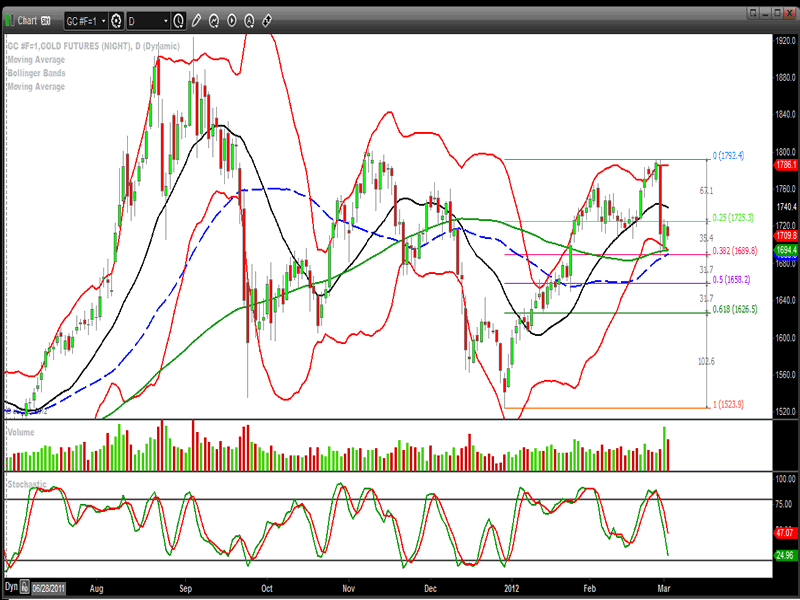Screen dimensions: 800x600
Task: Click the 1920.0 price axis label
Action: point(786,40)
